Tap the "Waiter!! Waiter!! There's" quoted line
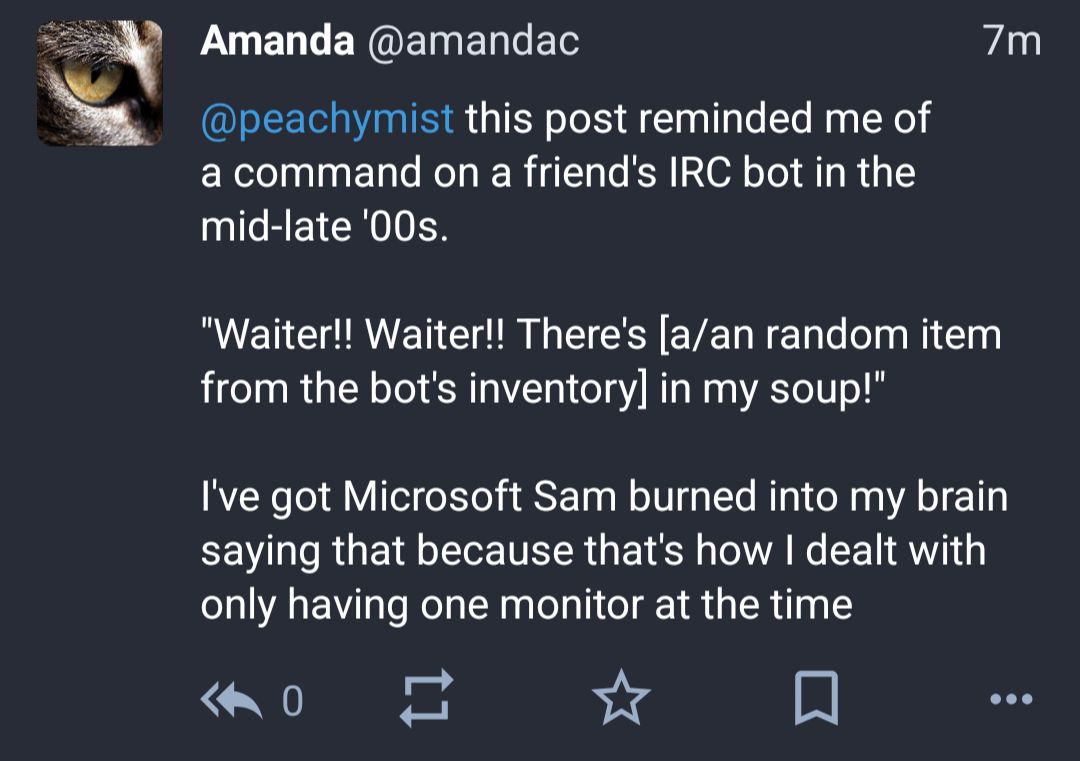The image size is (1080, 761). click(x=424, y=333)
